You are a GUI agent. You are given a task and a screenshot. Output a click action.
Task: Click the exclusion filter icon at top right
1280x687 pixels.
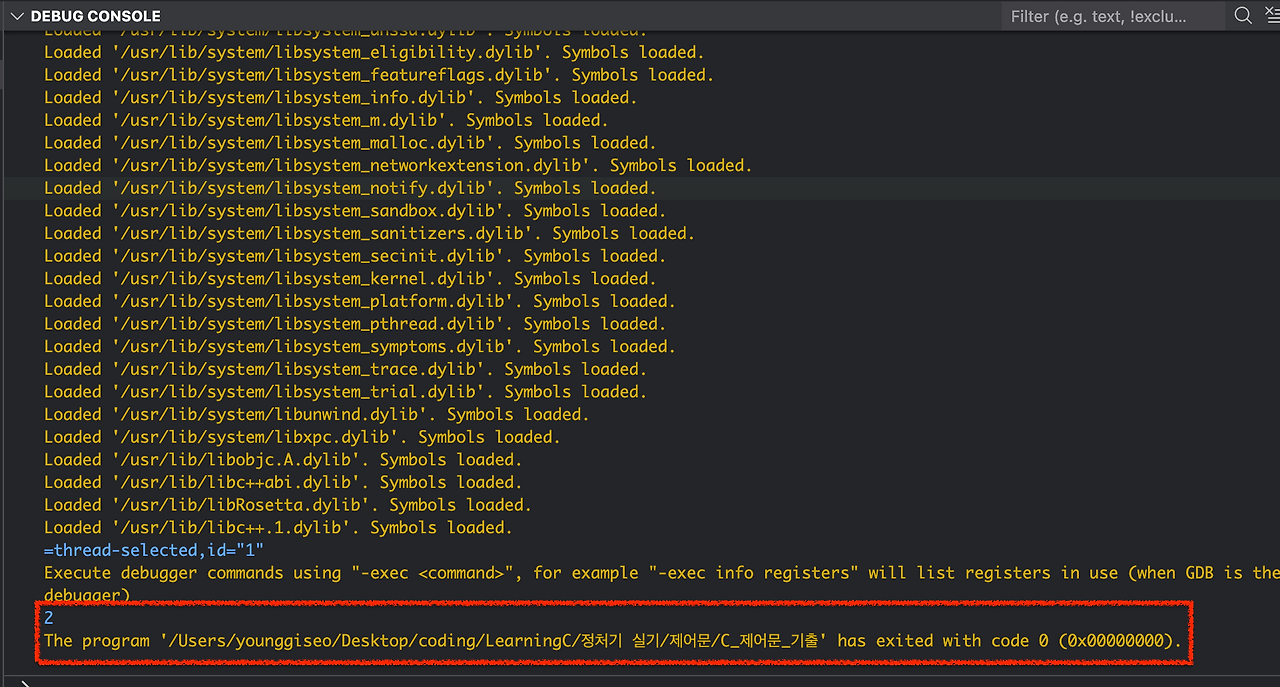click(1268, 16)
